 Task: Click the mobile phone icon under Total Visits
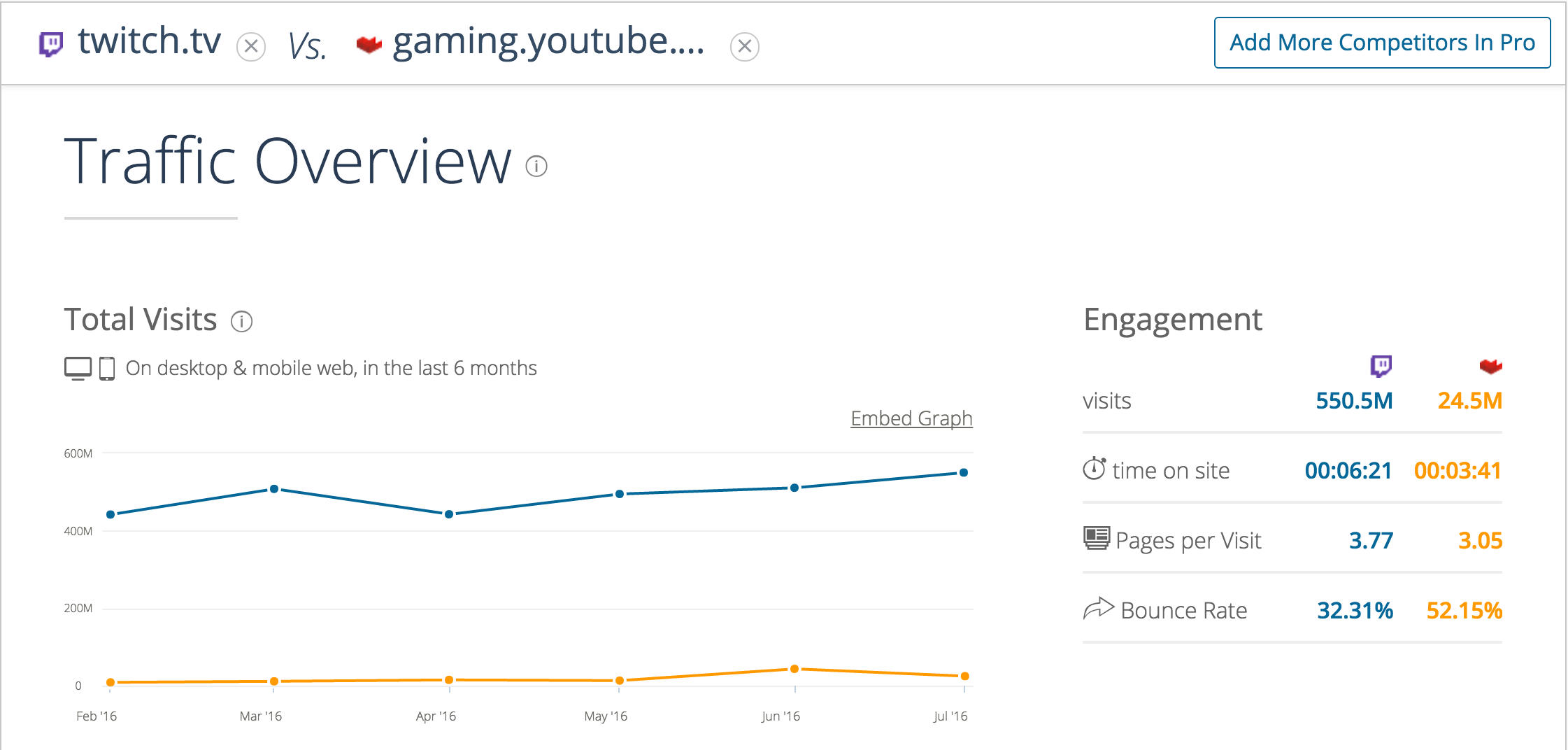[107, 368]
